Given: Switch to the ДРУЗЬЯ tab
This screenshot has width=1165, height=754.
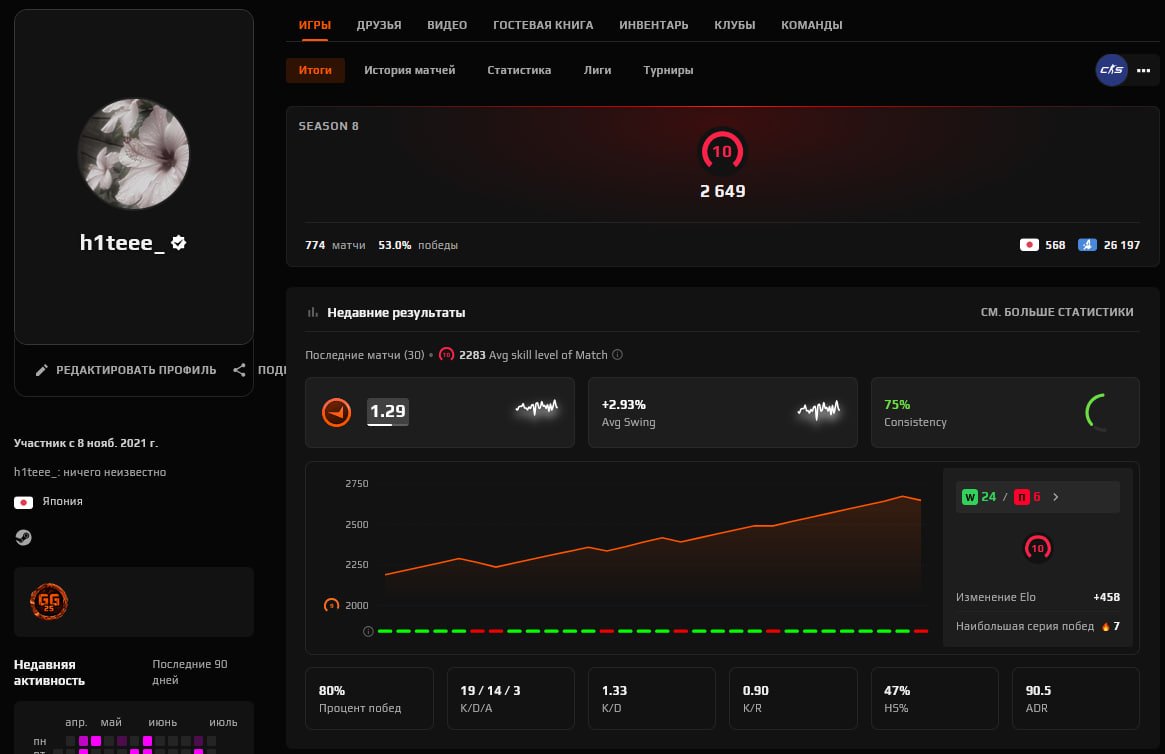Looking at the screenshot, I should coord(379,25).
